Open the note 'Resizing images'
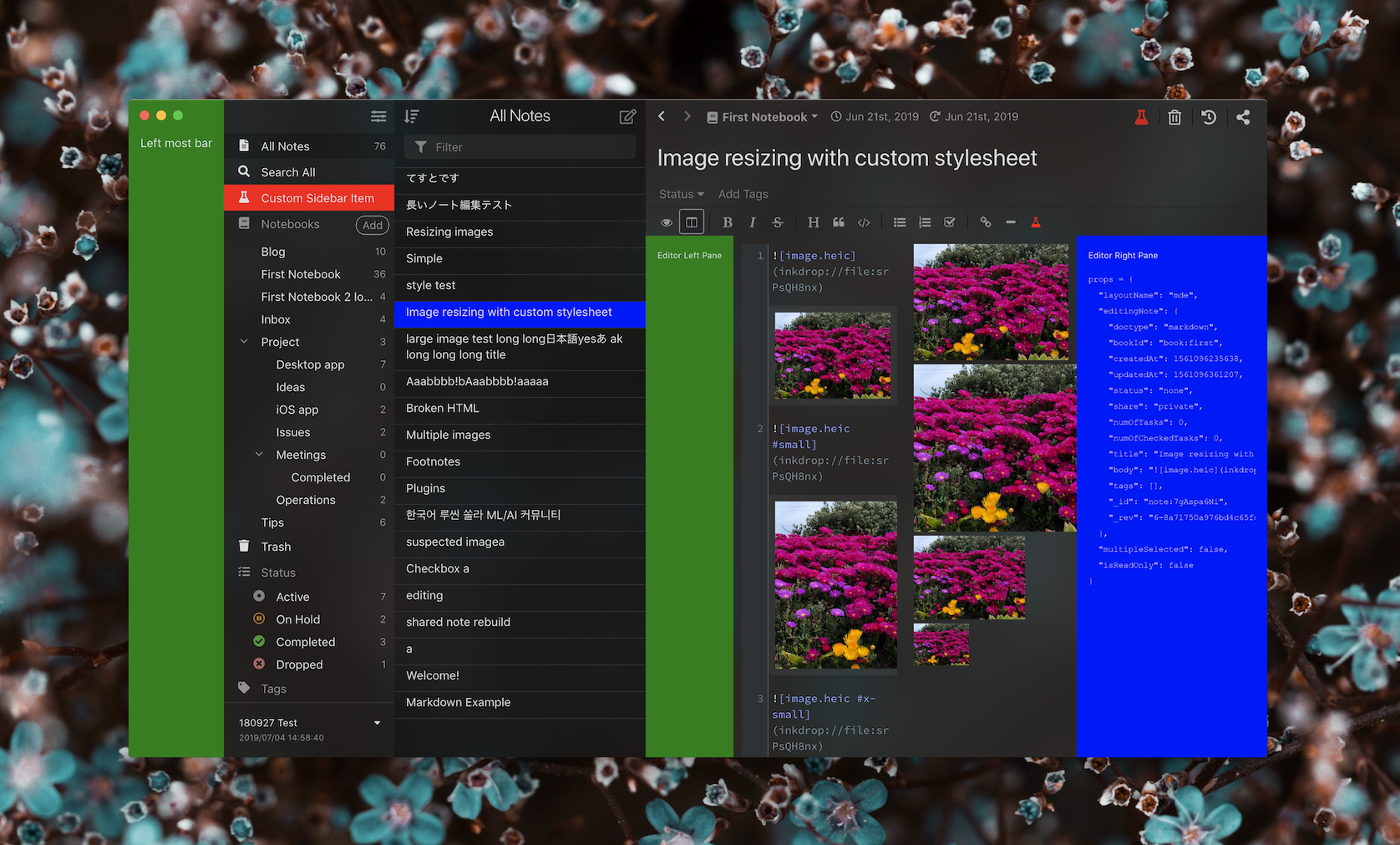The height and width of the screenshot is (845, 1400). coord(520,232)
